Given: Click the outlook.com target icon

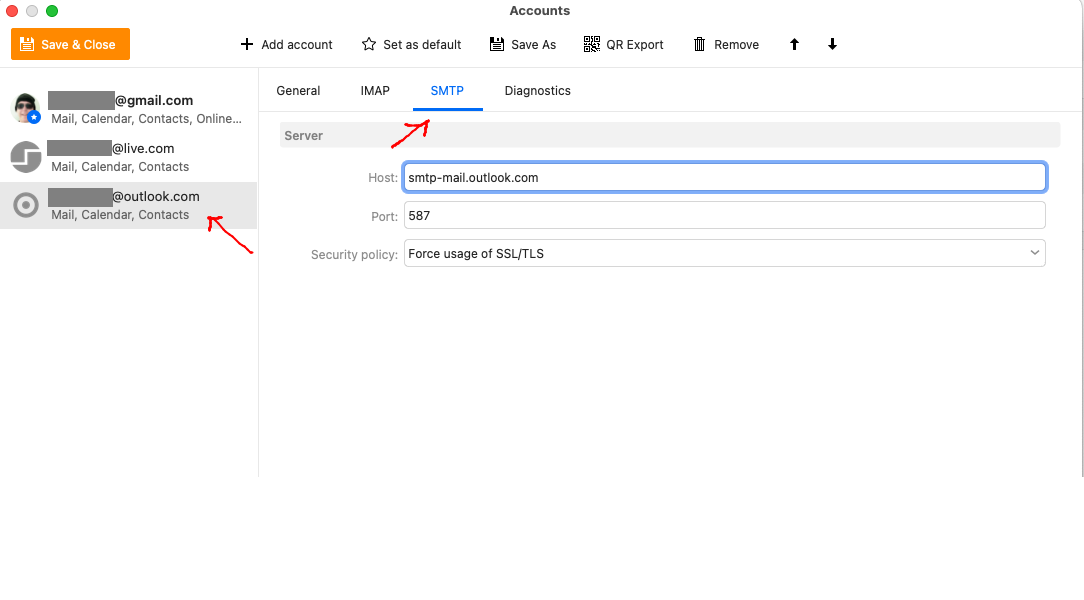Looking at the screenshot, I should tap(26, 205).
